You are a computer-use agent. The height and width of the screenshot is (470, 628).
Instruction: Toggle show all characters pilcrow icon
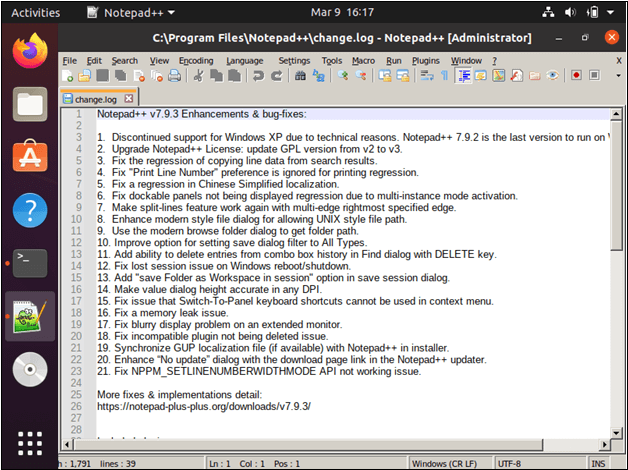coord(445,76)
